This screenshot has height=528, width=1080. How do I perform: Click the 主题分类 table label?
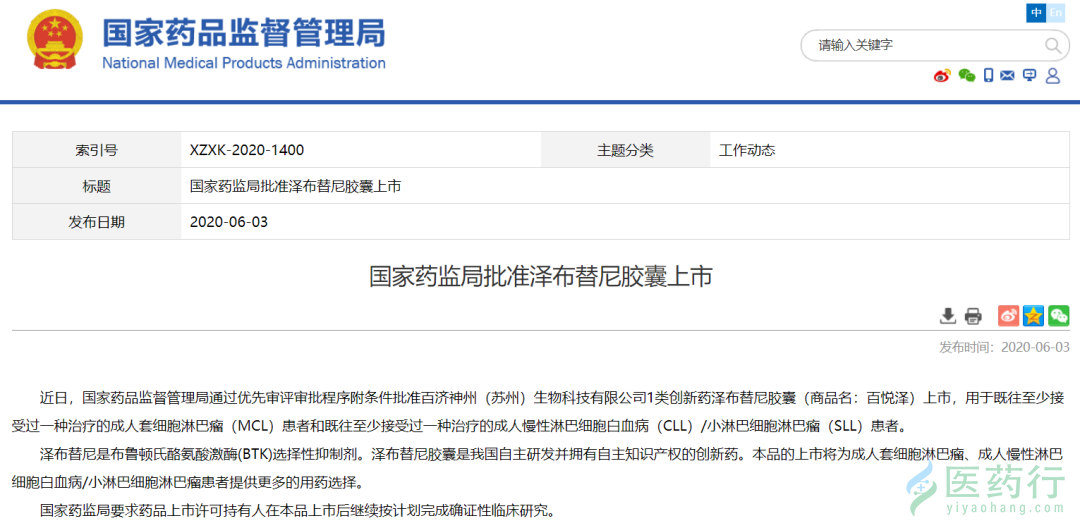(625, 150)
